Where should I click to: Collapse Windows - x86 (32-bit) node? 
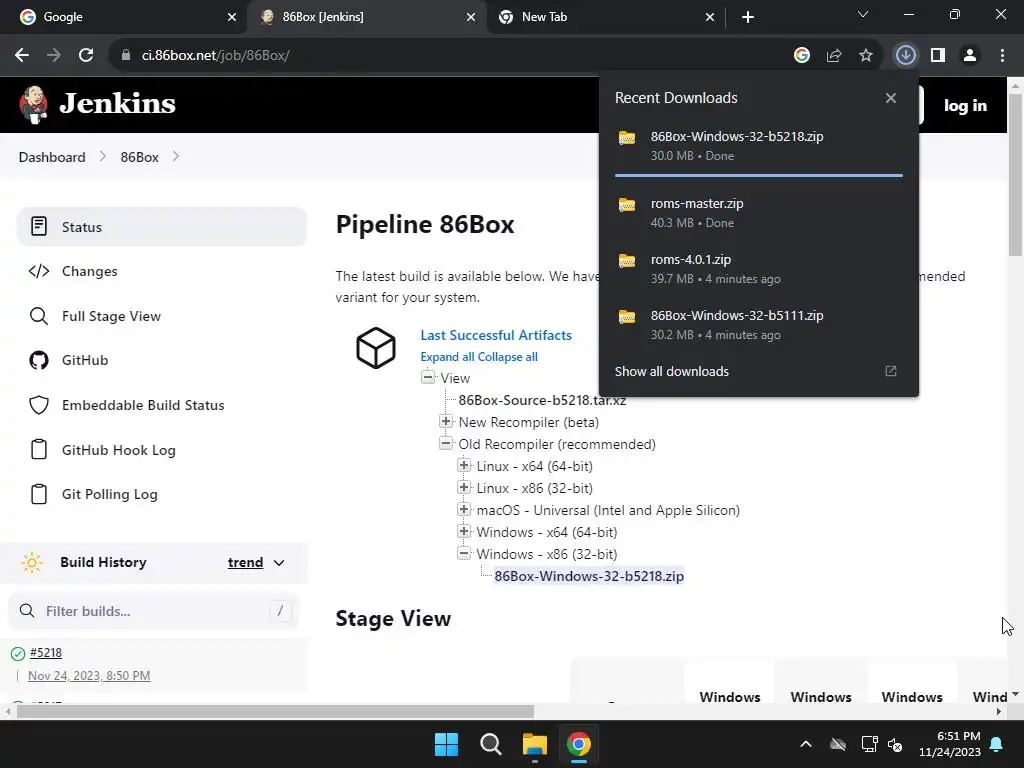[x=464, y=553]
